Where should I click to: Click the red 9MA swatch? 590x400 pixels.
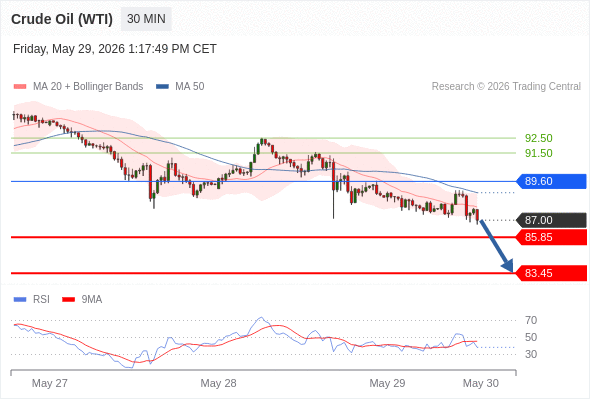click(68, 300)
